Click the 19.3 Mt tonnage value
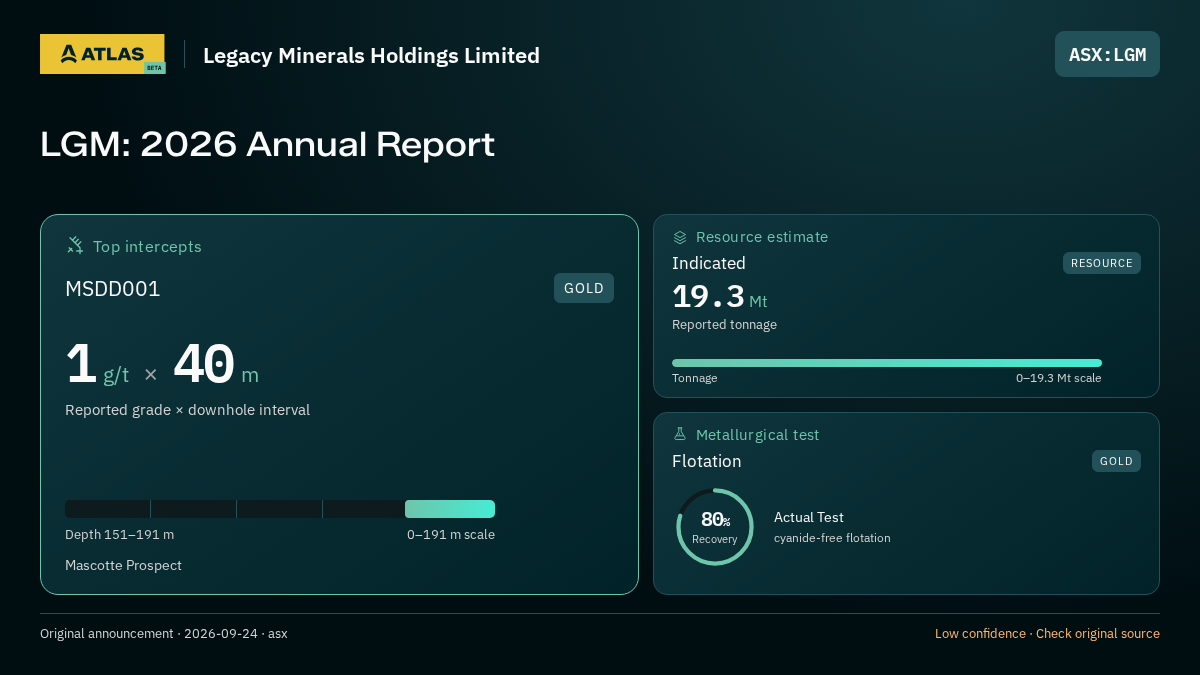The height and width of the screenshot is (675, 1200). [x=720, y=297]
